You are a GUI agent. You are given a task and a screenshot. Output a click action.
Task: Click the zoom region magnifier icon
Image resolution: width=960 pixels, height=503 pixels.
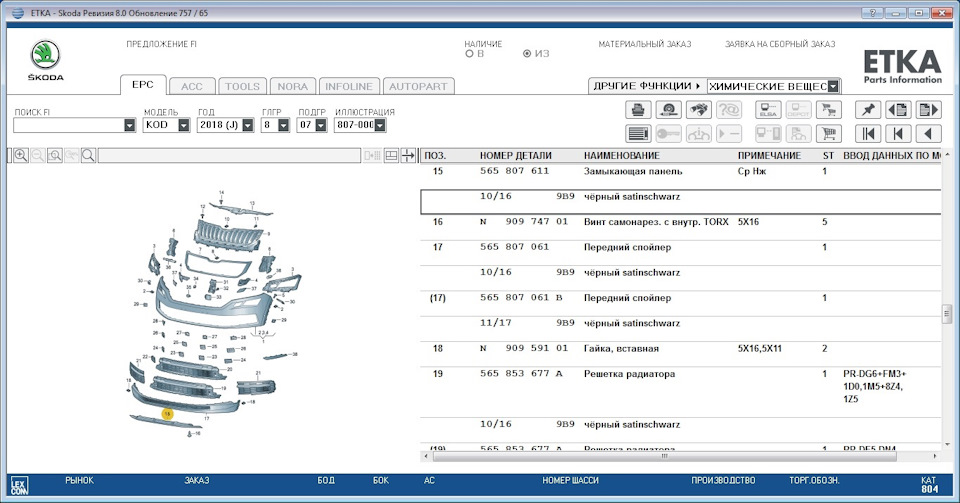pos(54,155)
